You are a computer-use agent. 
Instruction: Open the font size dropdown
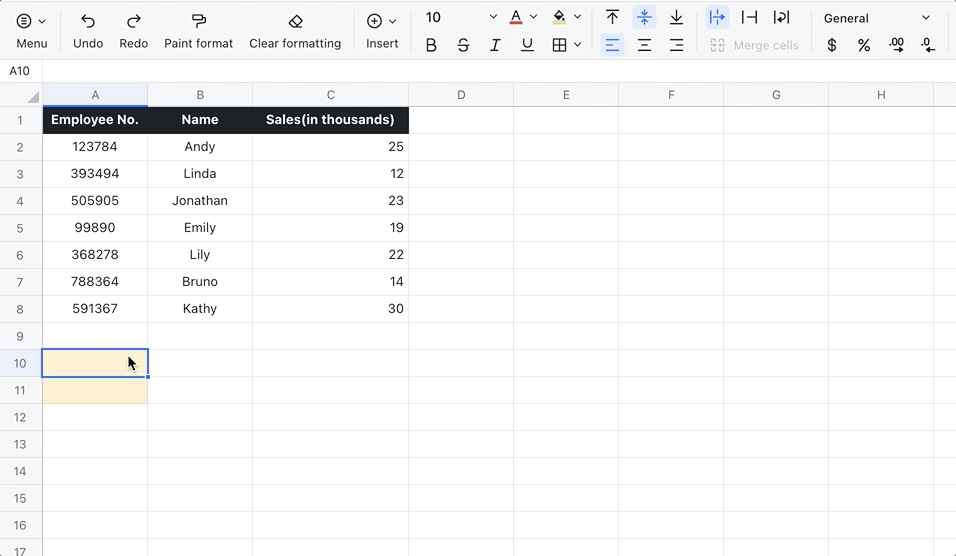[x=493, y=18]
